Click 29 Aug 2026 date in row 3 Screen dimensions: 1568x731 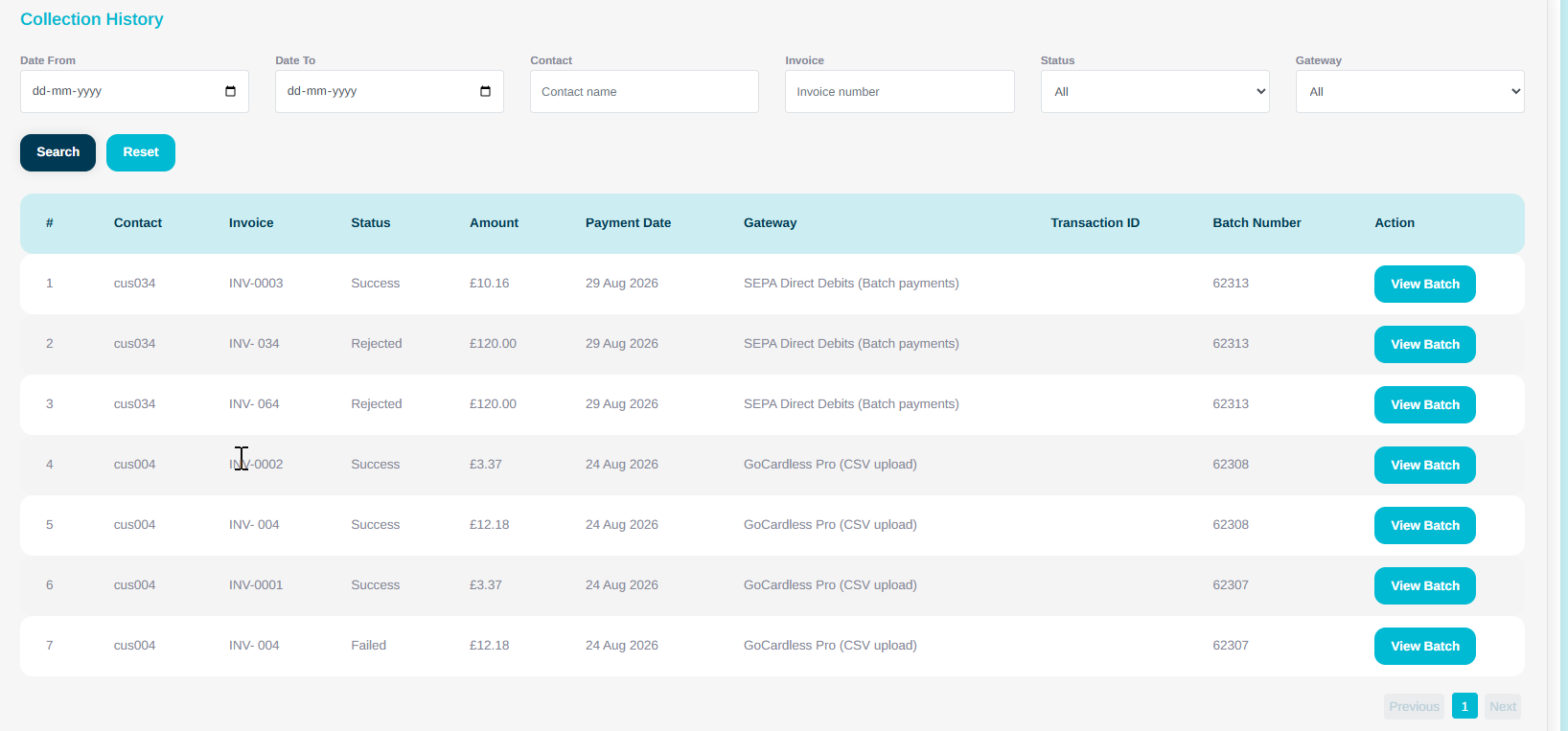[622, 403]
